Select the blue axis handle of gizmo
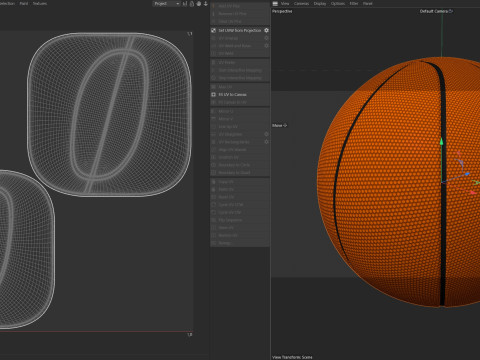 [x=467, y=174]
